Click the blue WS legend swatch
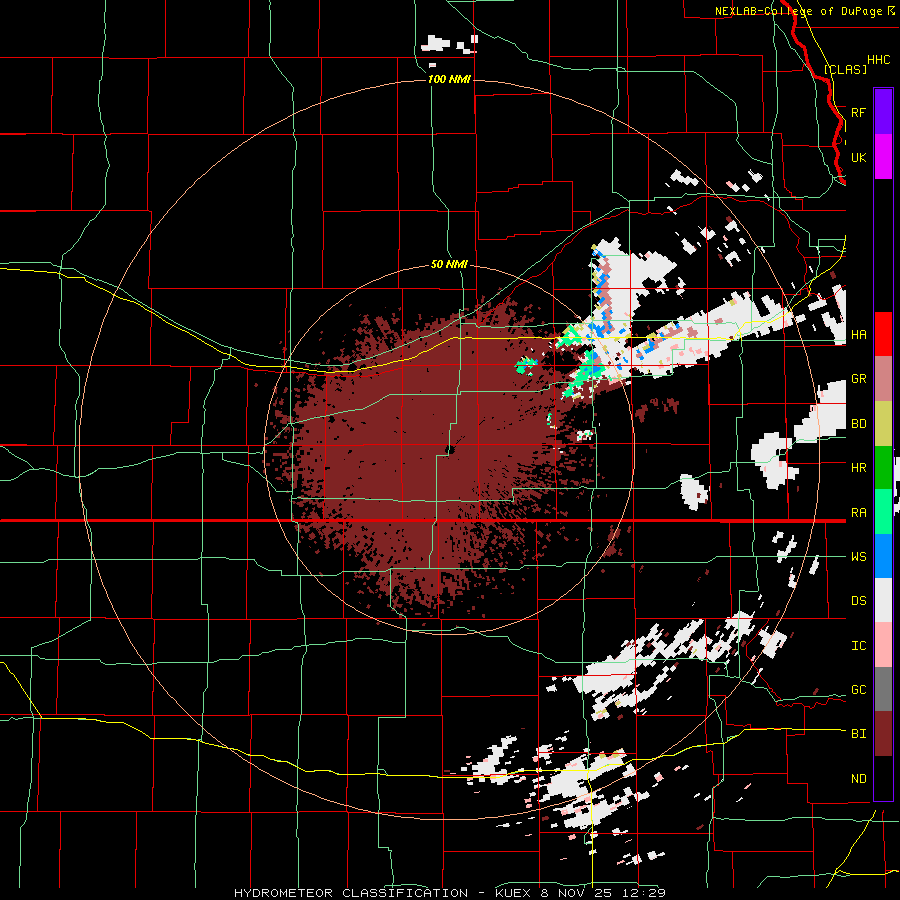This screenshot has width=900, height=900. click(883, 556)
